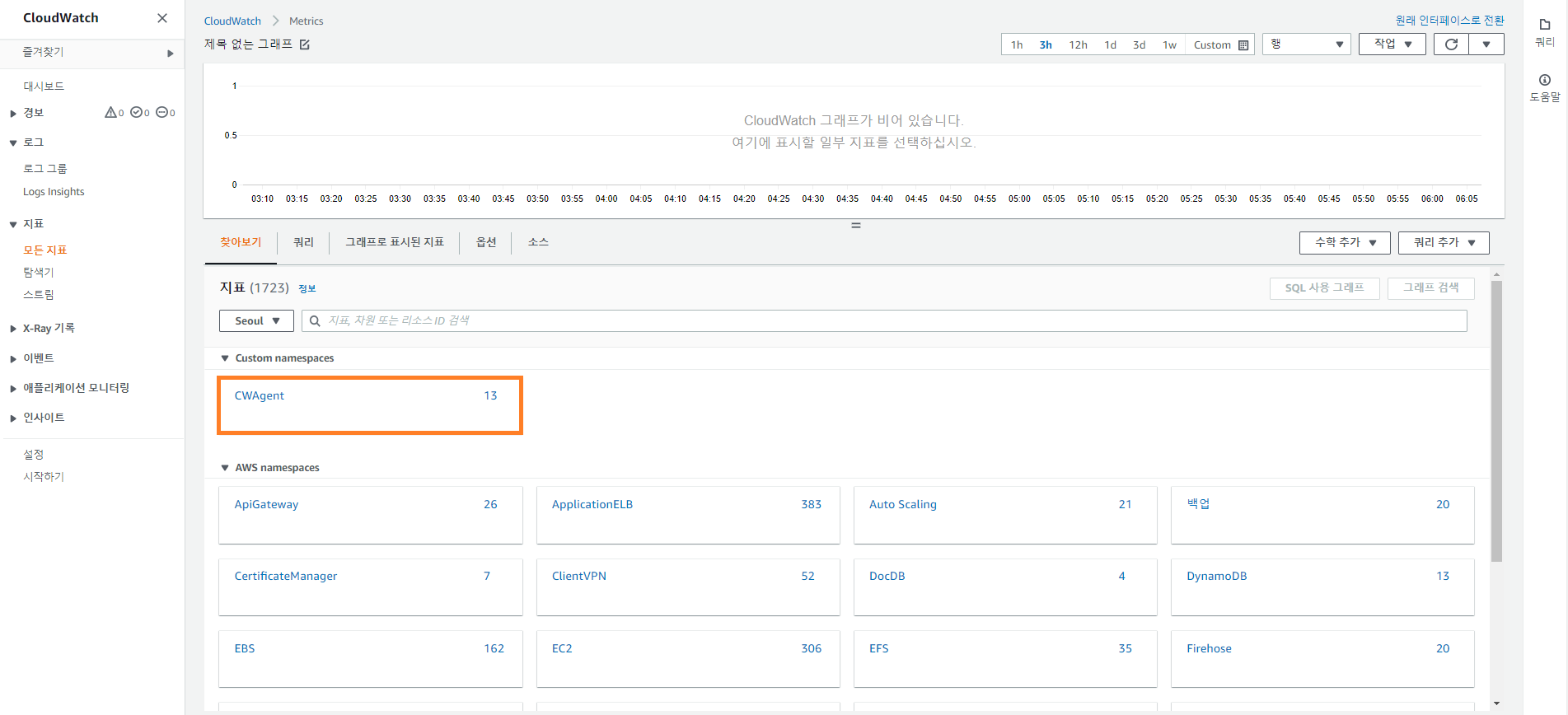Open the ApiGateway namespace card
The width and height of the screenshot is (1568, 715).
point(371,515)
